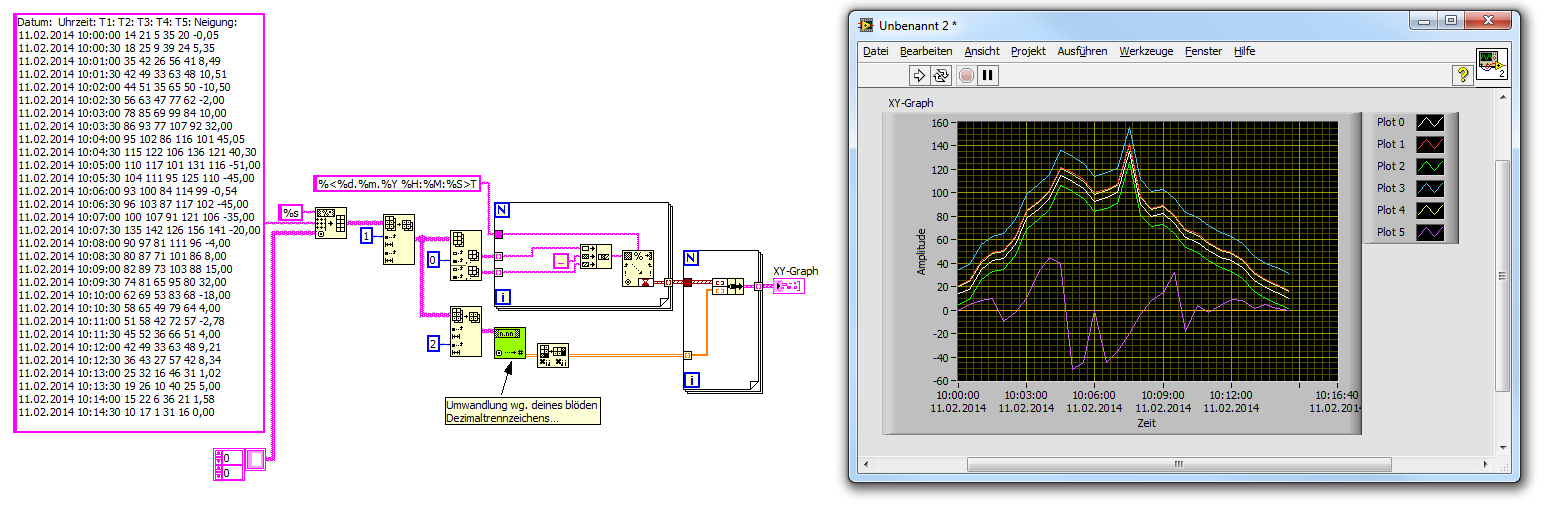Click the Plot 0 legend swatch
The width and height of the screenshot is (1546, 511).
(x=1429, y=123)
